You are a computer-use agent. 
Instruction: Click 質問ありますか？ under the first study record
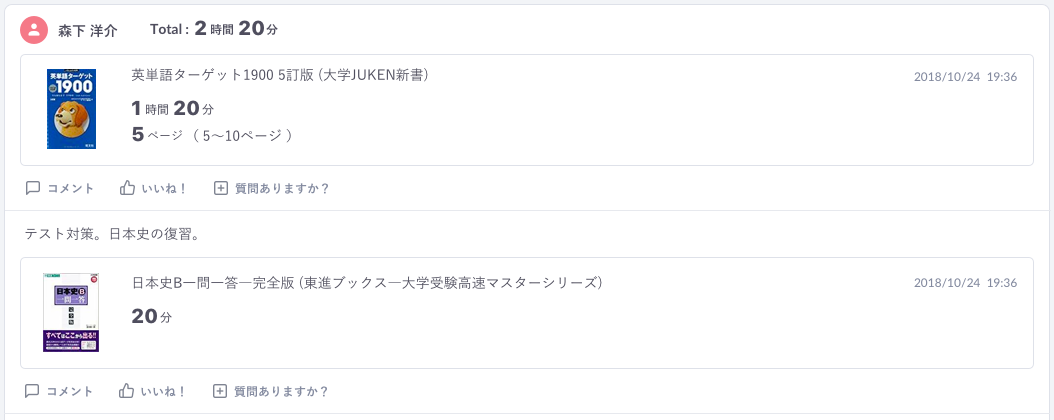(282, 189)
